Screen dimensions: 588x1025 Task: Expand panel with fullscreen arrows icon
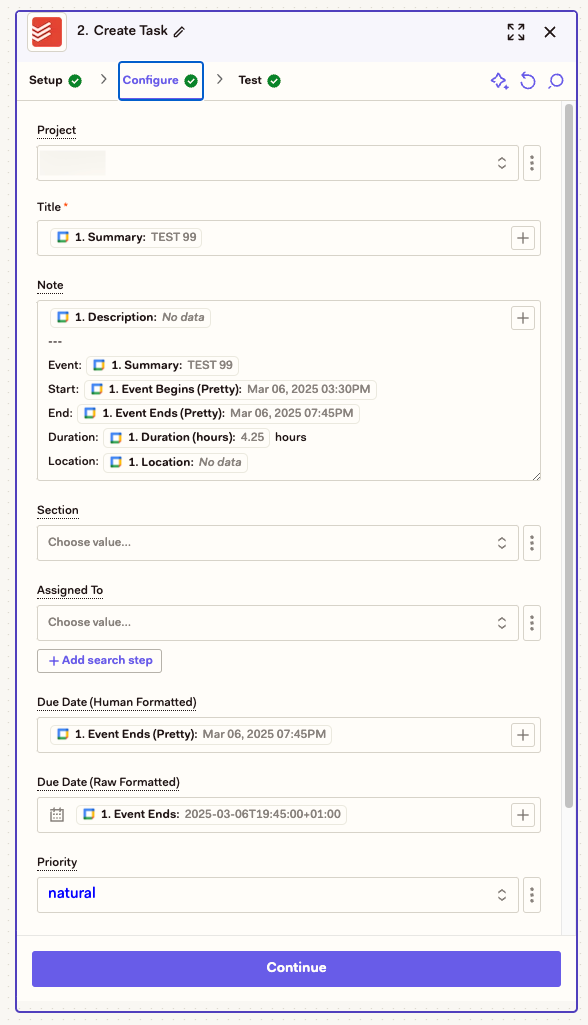tap(515, 32)
